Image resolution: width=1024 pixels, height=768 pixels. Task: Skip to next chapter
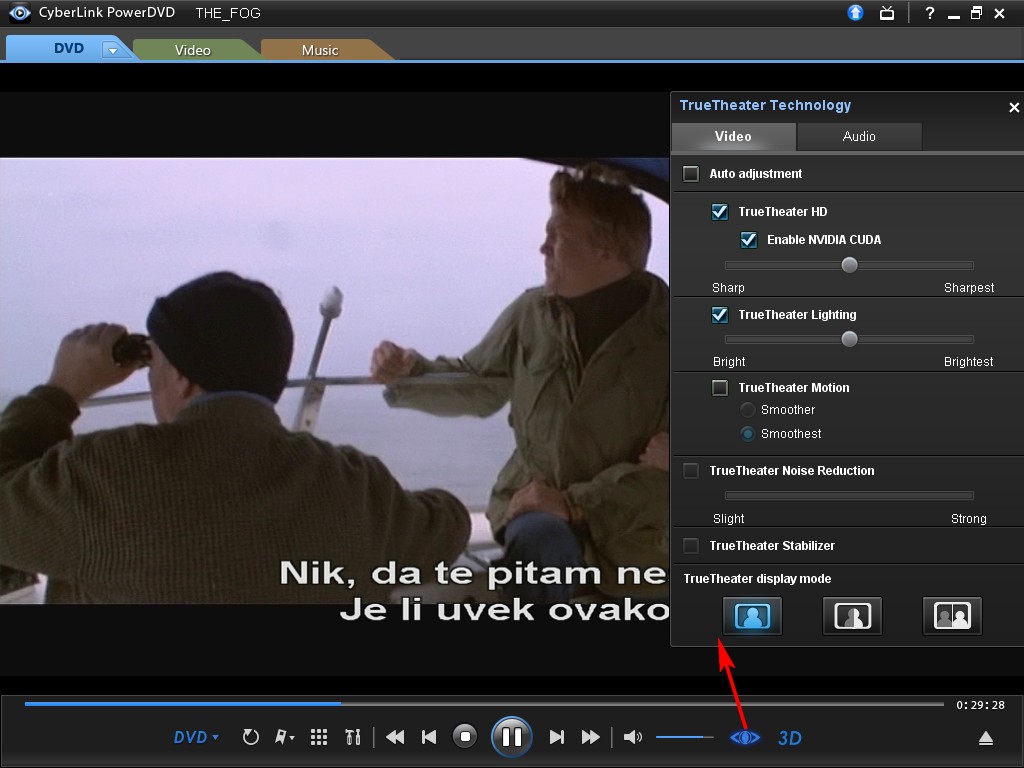click(556, 737)
